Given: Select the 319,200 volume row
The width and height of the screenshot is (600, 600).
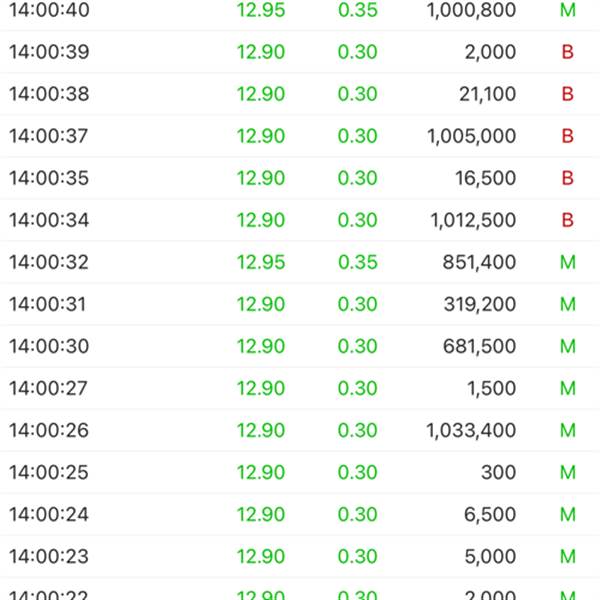Looking at the screenshot, I should [x=300, y=304].
